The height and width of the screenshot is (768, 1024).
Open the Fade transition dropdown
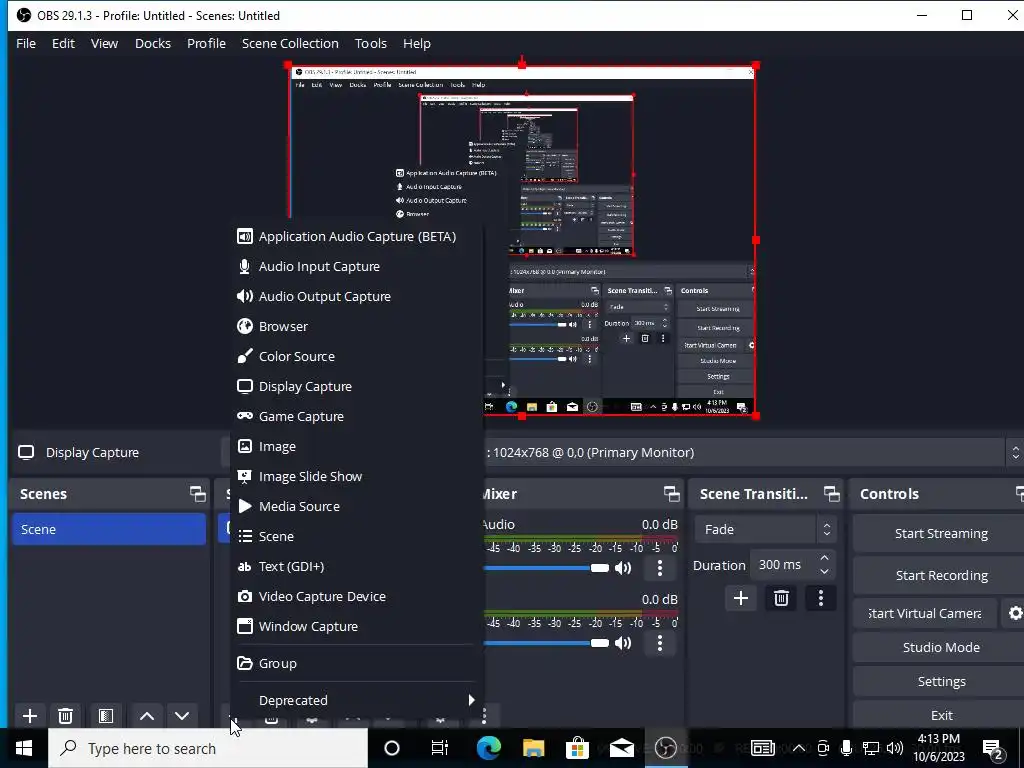(765, 529)
